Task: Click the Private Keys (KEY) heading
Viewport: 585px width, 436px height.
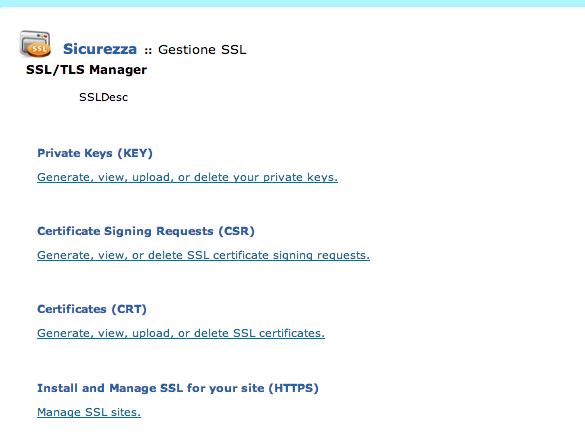Action: coord(95,153)
